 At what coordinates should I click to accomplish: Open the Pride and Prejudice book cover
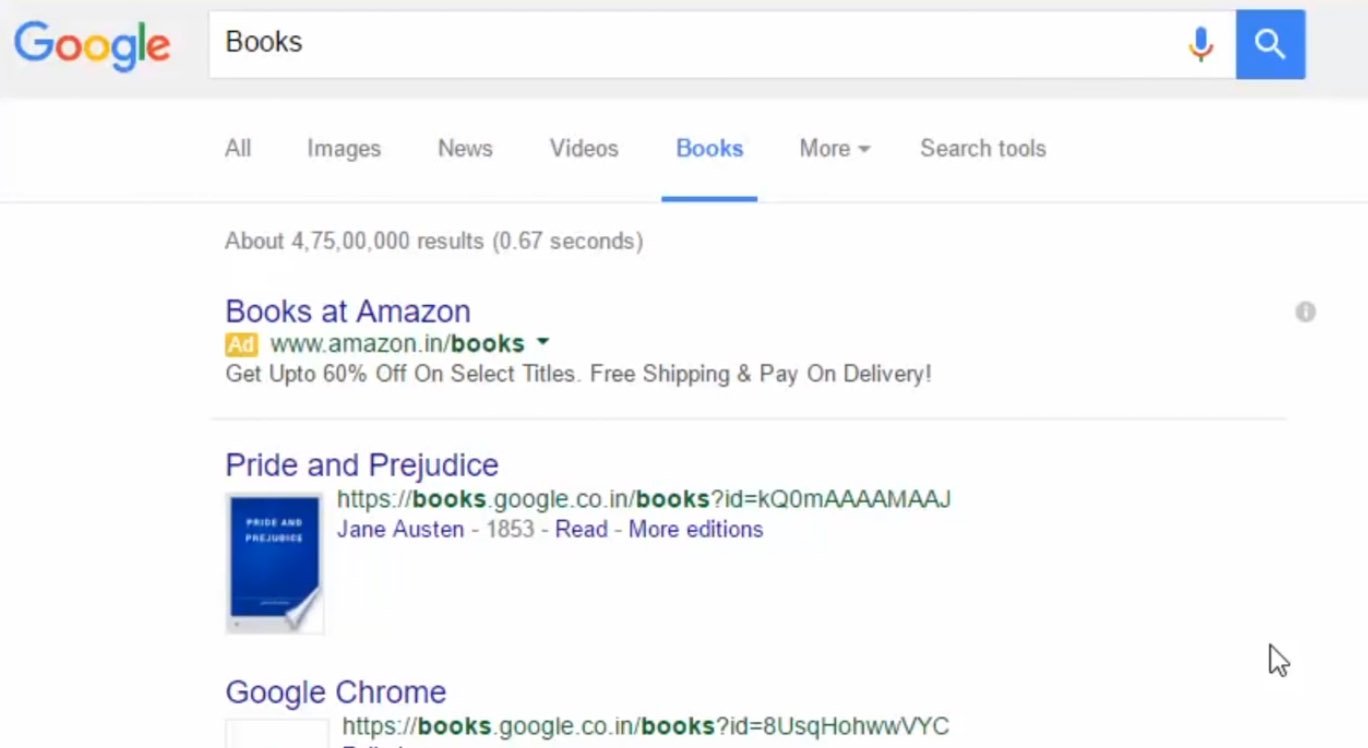(x=274, y=563)
